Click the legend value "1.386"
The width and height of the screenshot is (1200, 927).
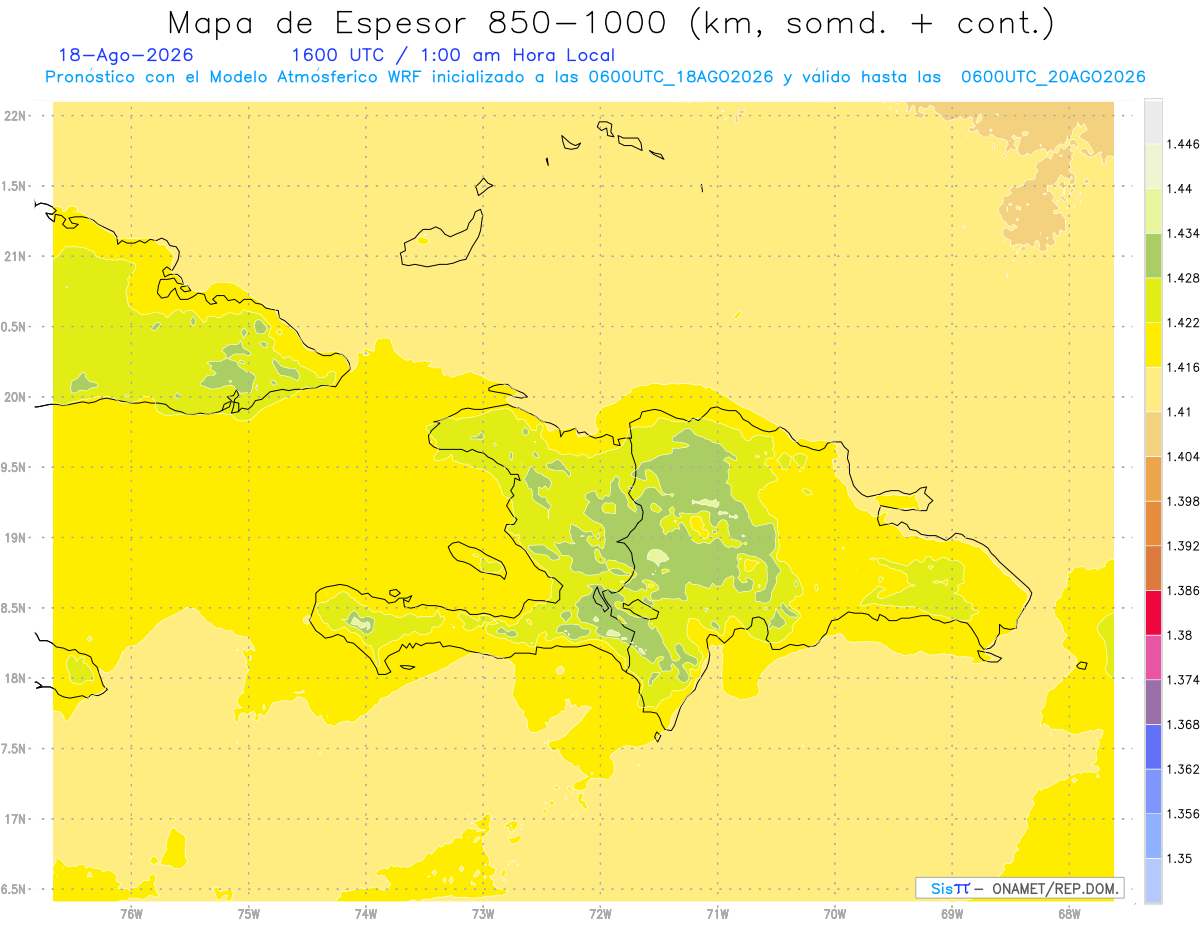(1183, 591)
